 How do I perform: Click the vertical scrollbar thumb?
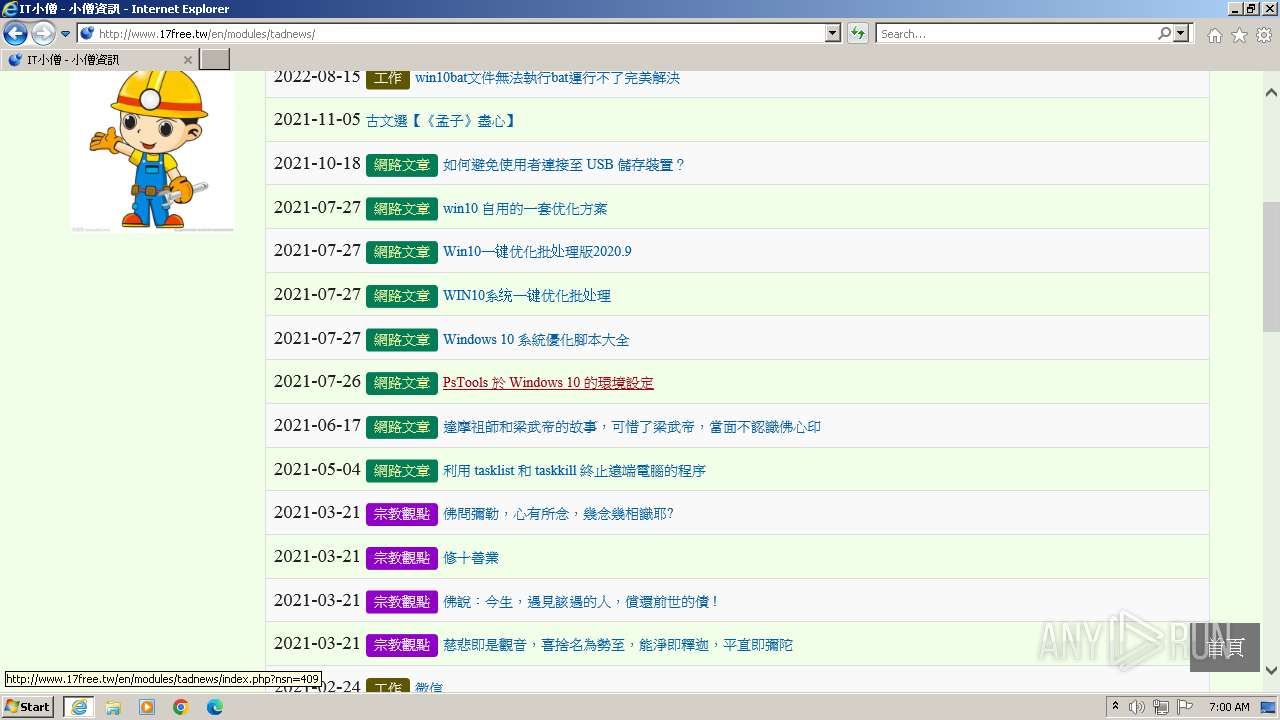click(x=1271, y=266)
